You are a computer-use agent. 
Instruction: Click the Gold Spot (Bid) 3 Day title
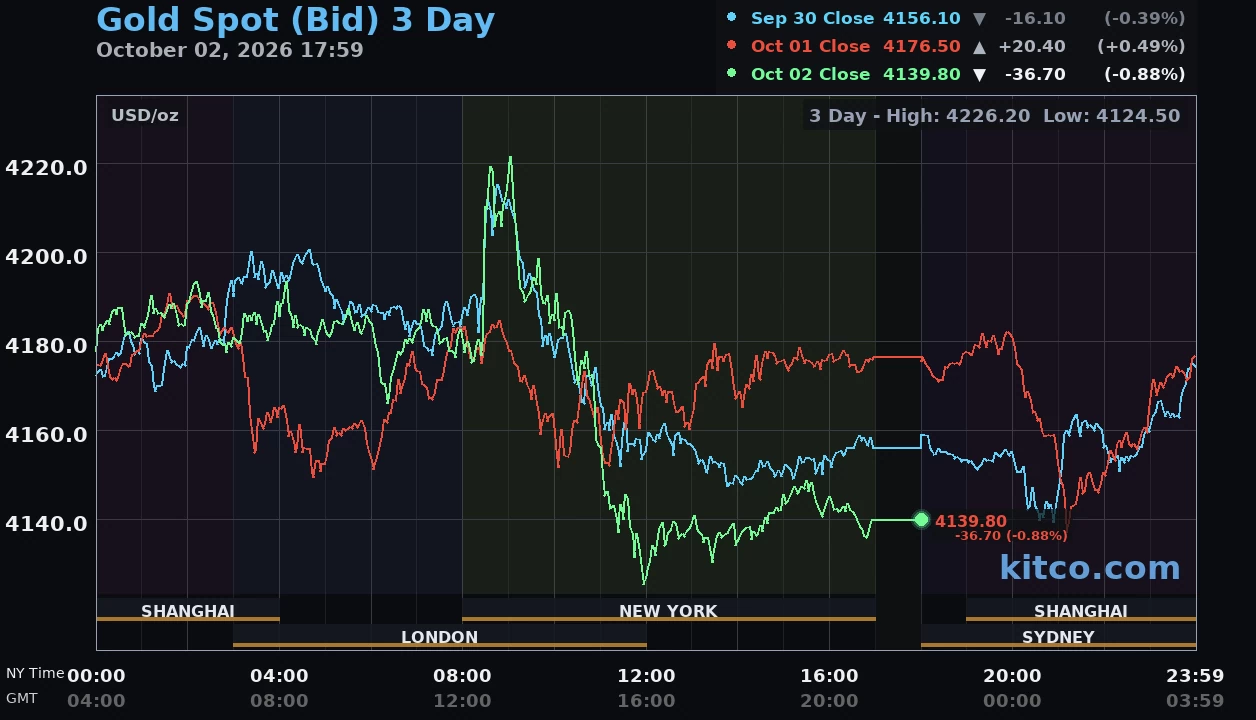coord(295,20)
